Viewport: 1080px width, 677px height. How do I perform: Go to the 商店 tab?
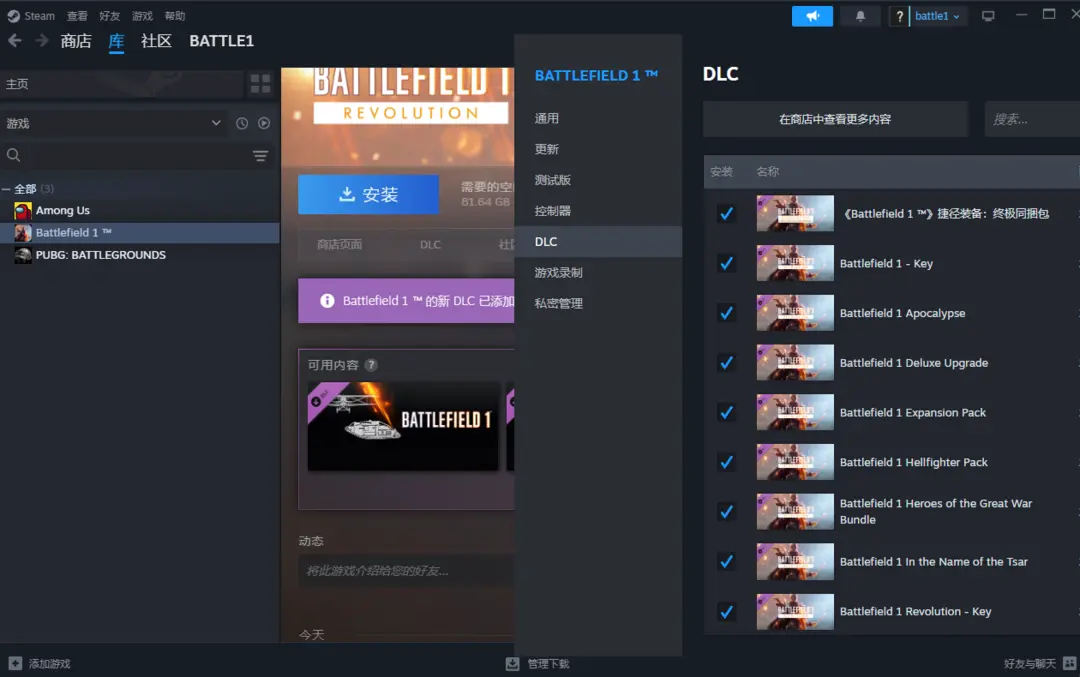pyautogui.click(x=76, y=41)
